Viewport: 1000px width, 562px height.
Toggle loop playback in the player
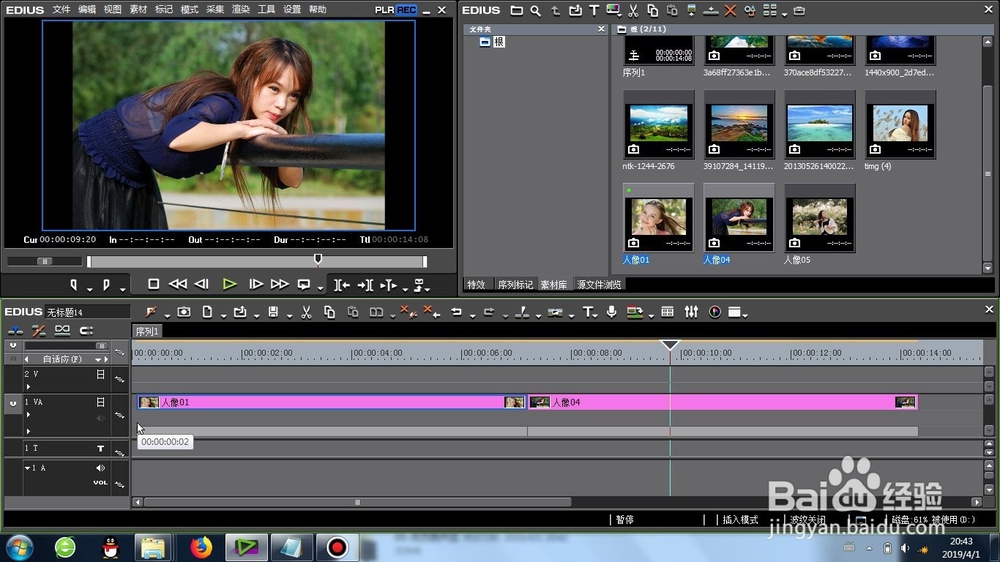304,285
